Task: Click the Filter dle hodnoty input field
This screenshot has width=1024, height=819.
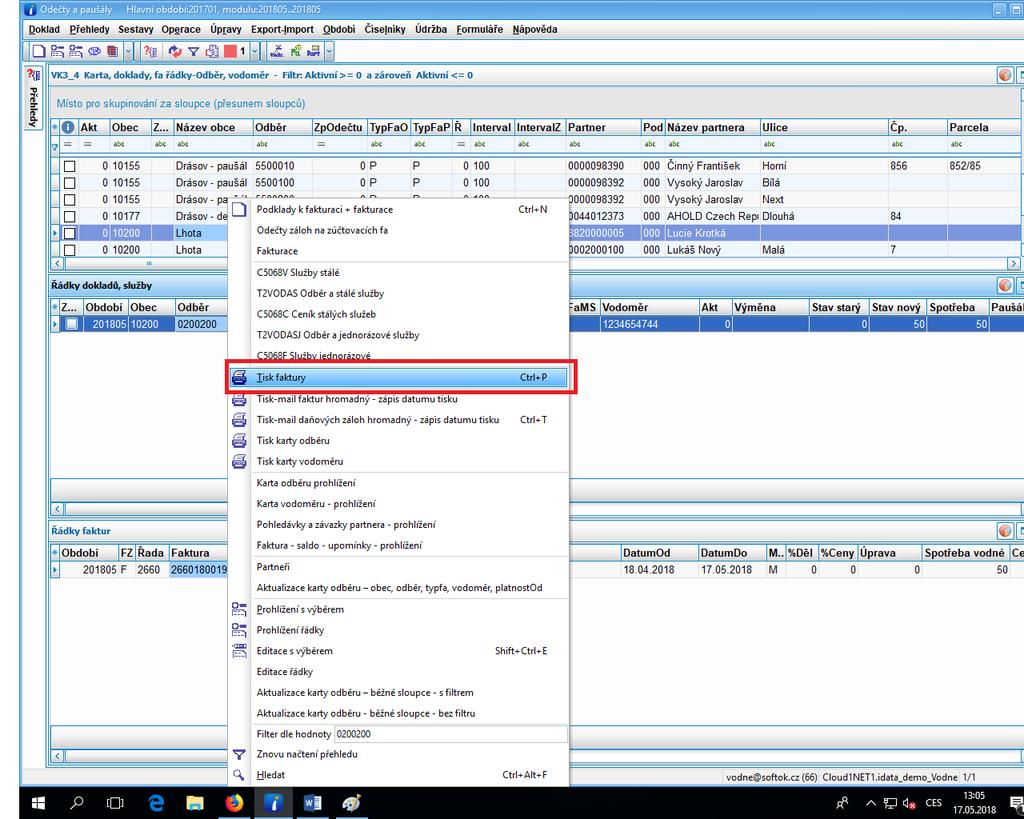Action: coord(451,734)
